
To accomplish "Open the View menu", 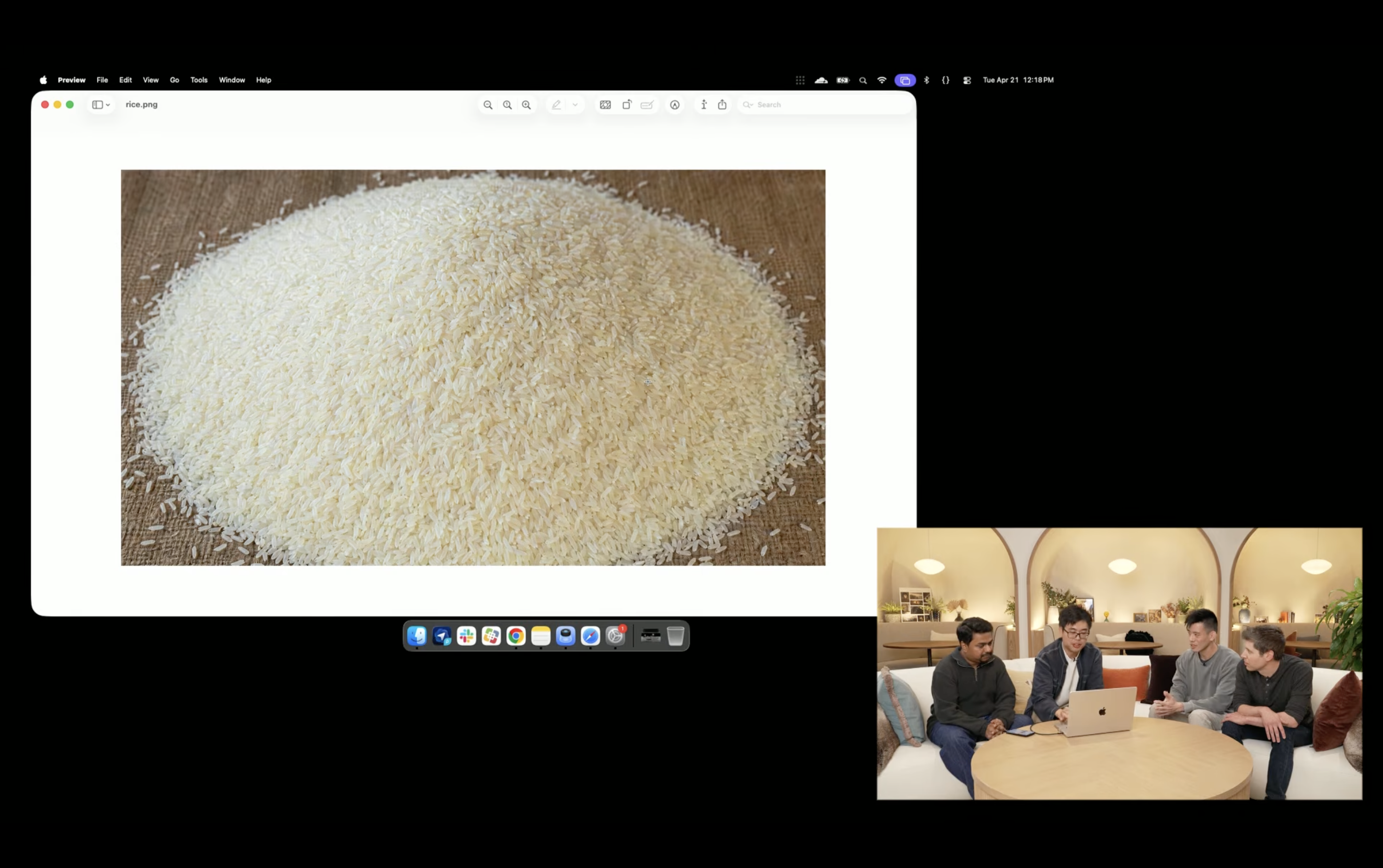I will pyautogui.click(x=151, y=80).
